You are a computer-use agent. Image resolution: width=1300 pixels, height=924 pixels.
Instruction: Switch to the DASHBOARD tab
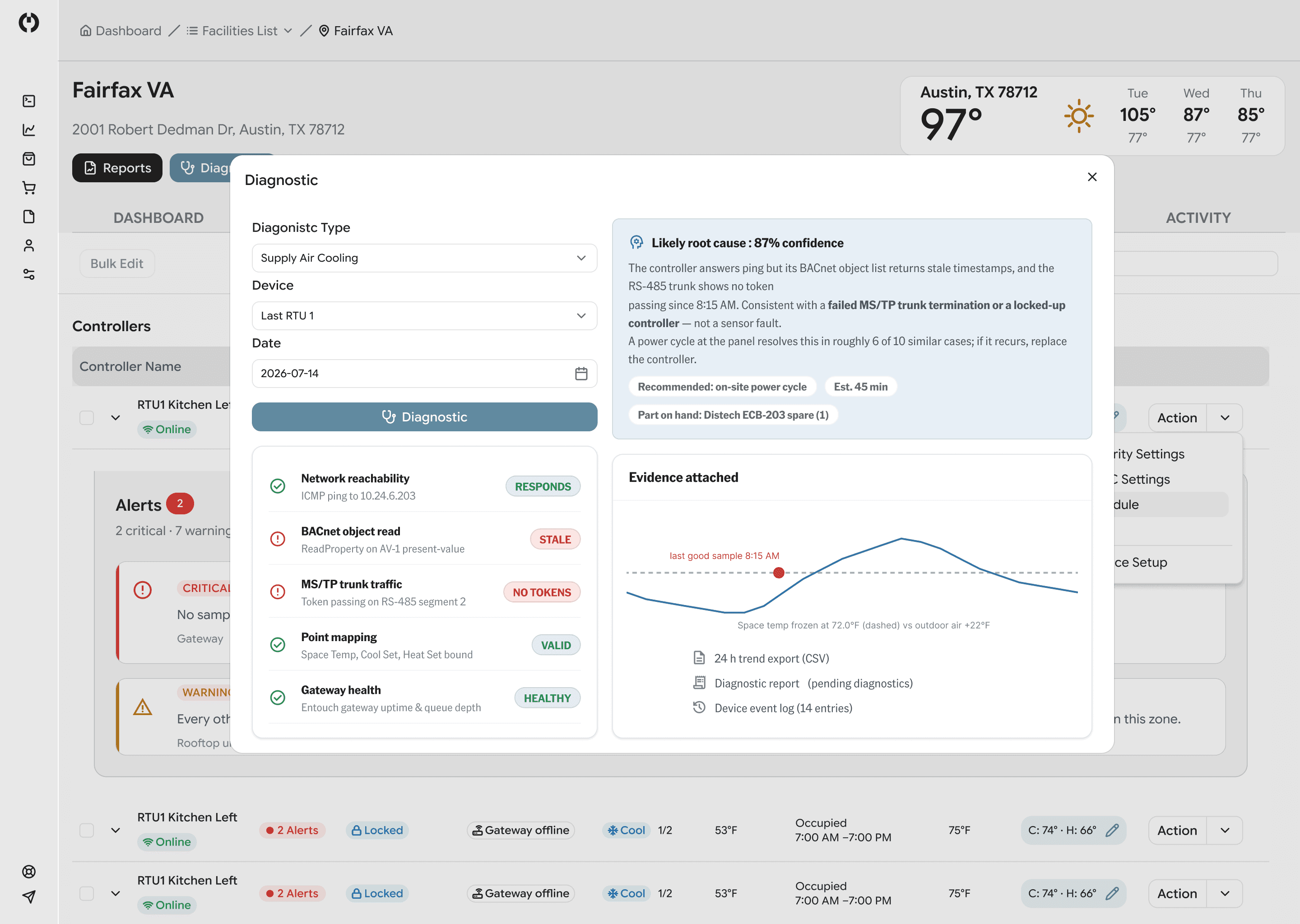point(158,218)
